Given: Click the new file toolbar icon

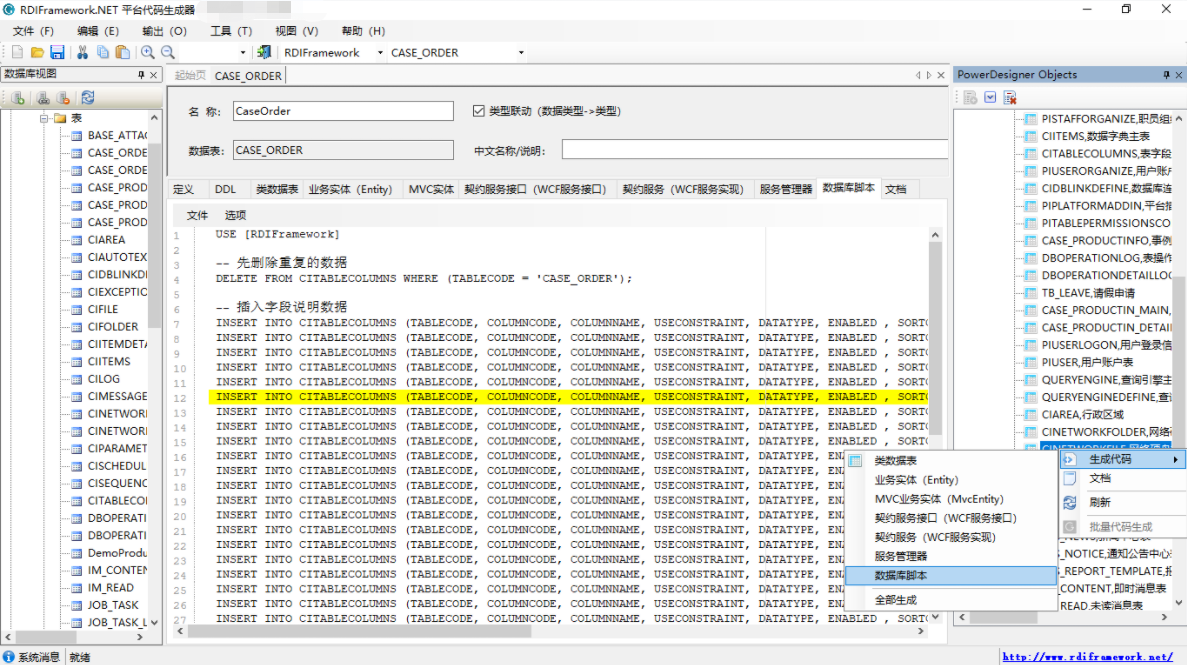Looking at the screenshot, I should pos(17,53).
